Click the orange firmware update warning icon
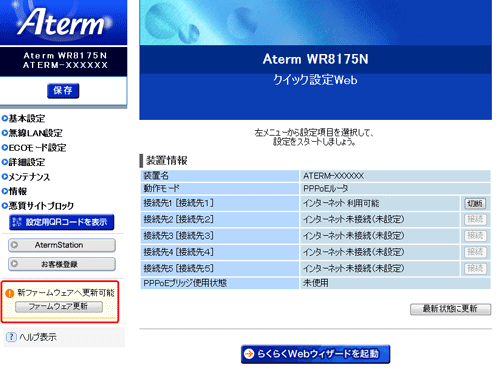Viewport: 500px width, 375px height. click(x=10, y=293)
